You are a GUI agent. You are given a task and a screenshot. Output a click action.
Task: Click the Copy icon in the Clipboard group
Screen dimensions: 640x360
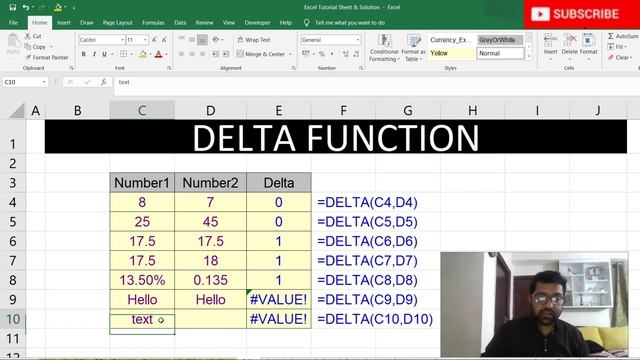point(28,47)
